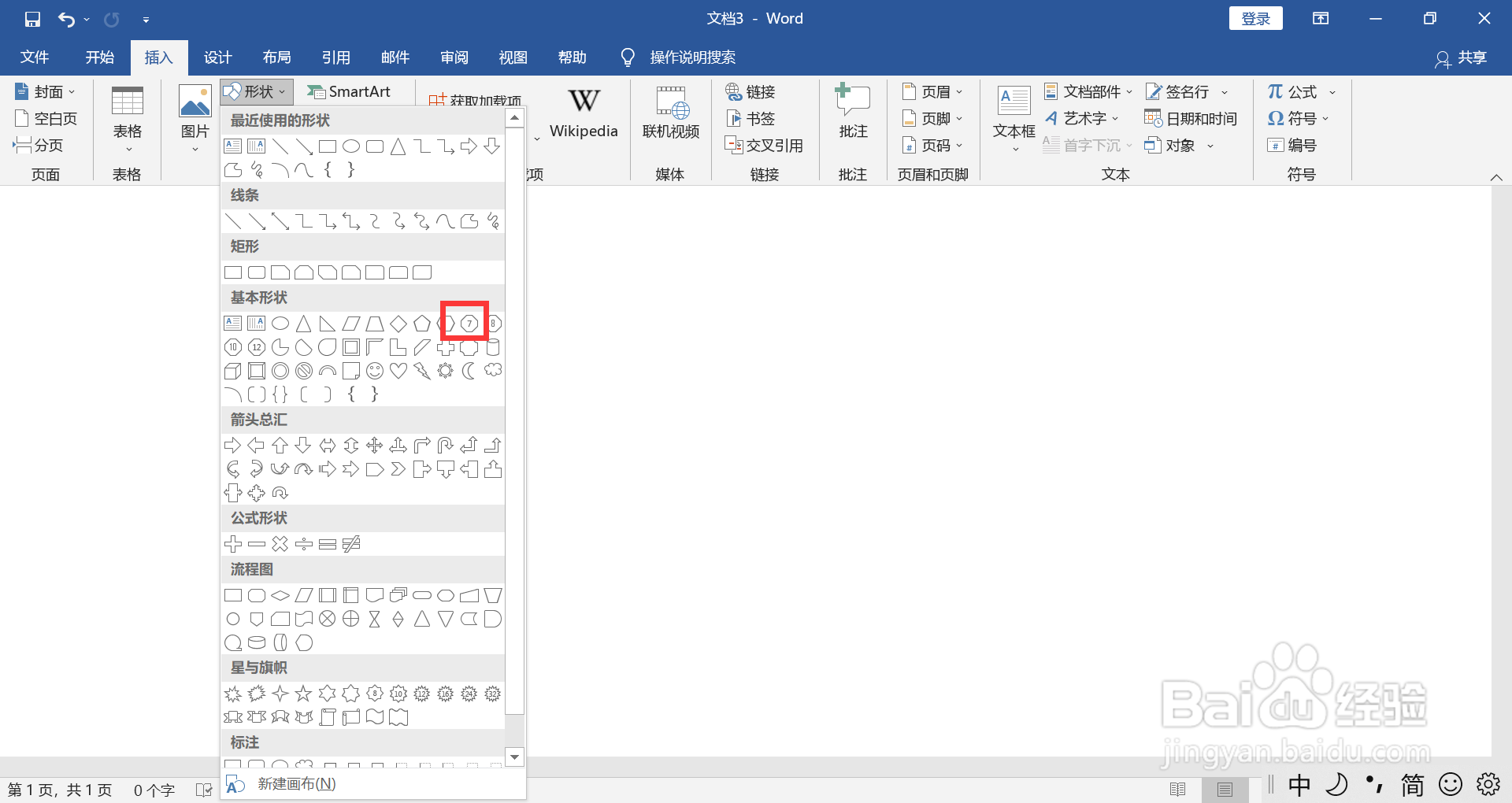Select the rectangle shape under 矩形
The width and height of the screenshot is (1512, 803).
233,272
